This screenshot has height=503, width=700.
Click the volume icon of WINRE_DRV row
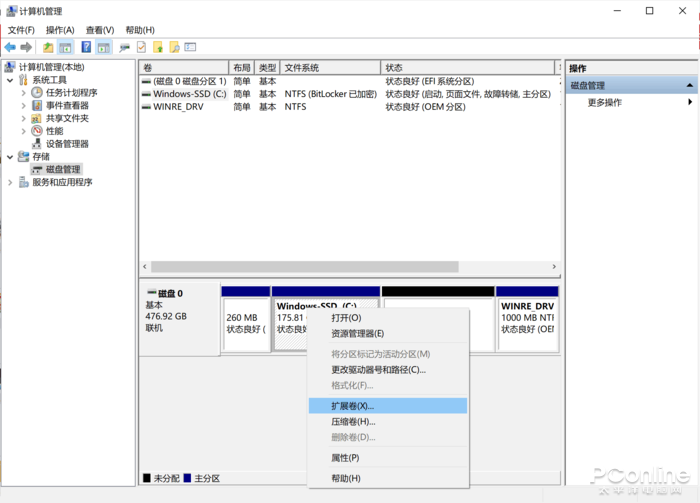click(146, 107)
